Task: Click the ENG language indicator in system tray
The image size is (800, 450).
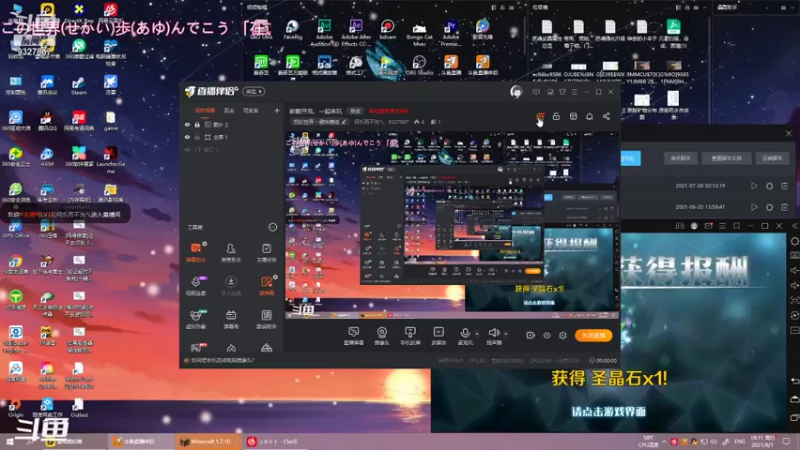Action: pyautogui.click(x=740, y=441)
